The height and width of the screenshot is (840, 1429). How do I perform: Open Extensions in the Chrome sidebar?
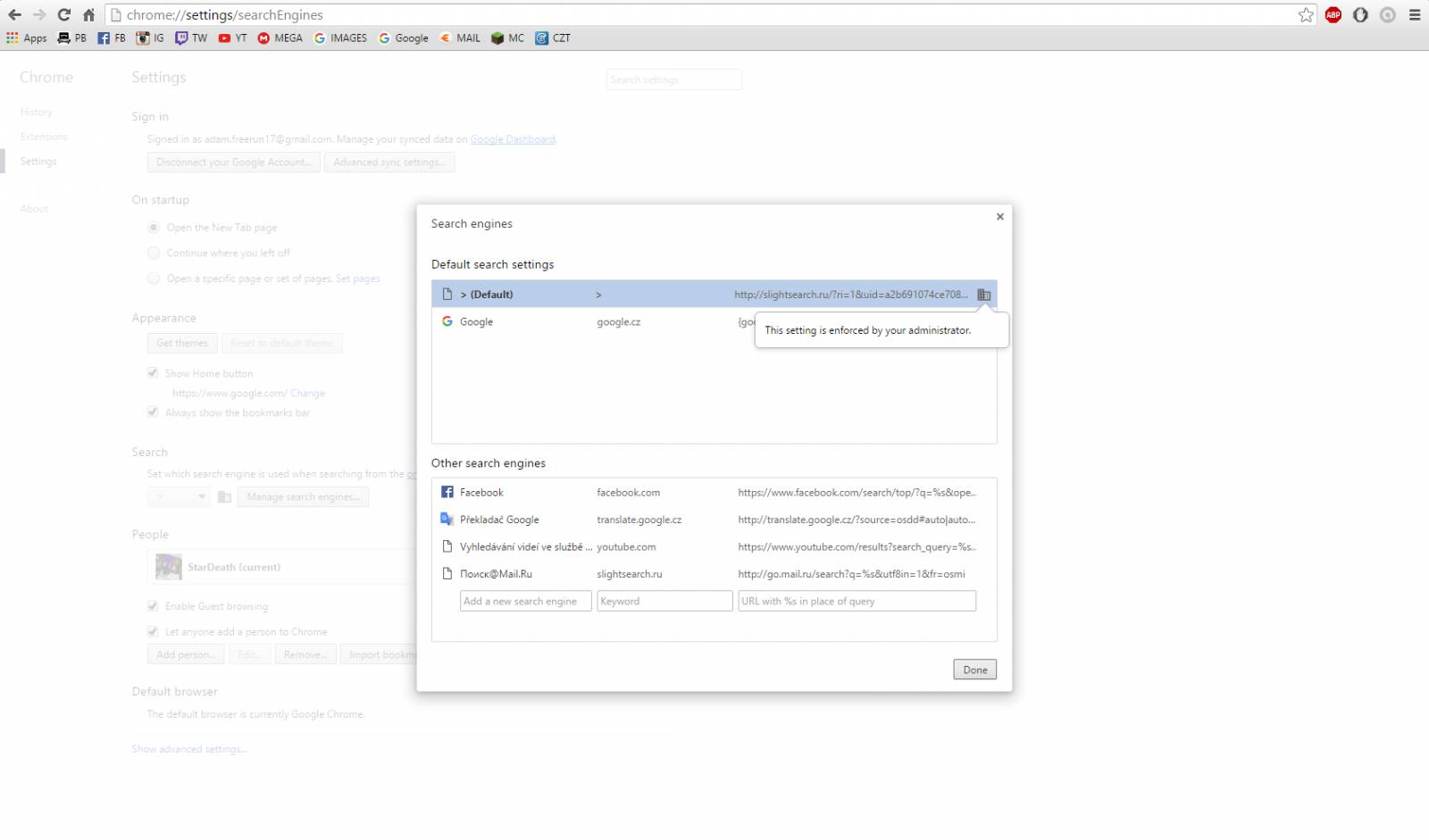pos(44,137)
